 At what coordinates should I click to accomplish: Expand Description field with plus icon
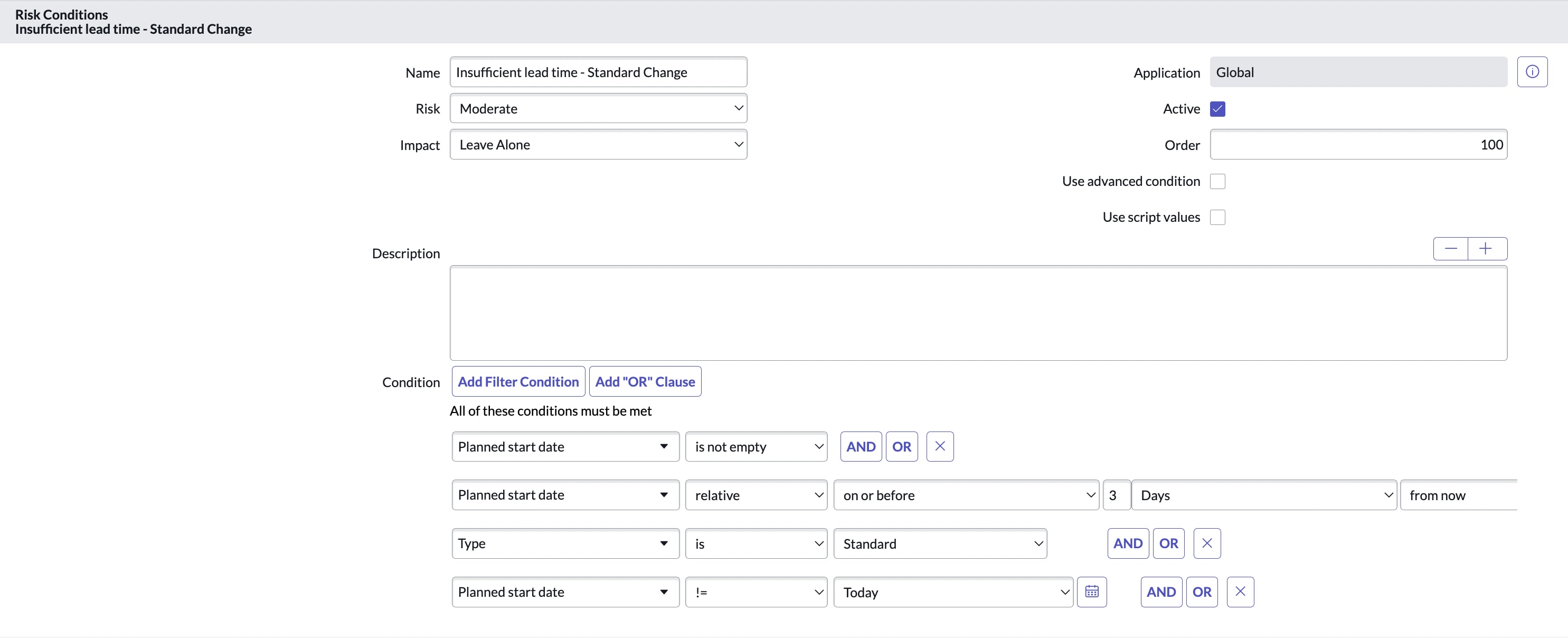[1487, 248]
